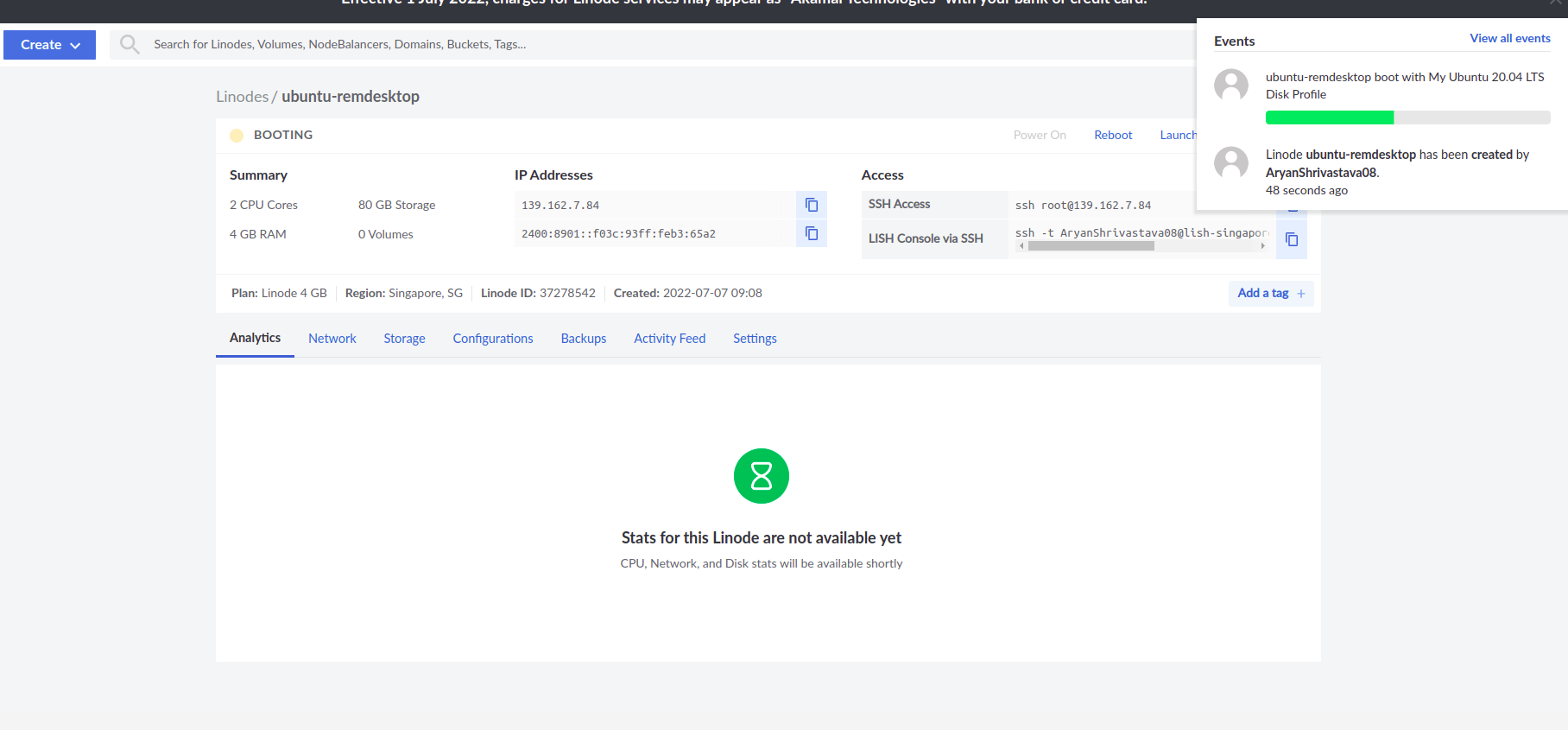Click the Power On button
Image resolution: width=1568 pixels, height=730 pixels.
coord(1040,135)
